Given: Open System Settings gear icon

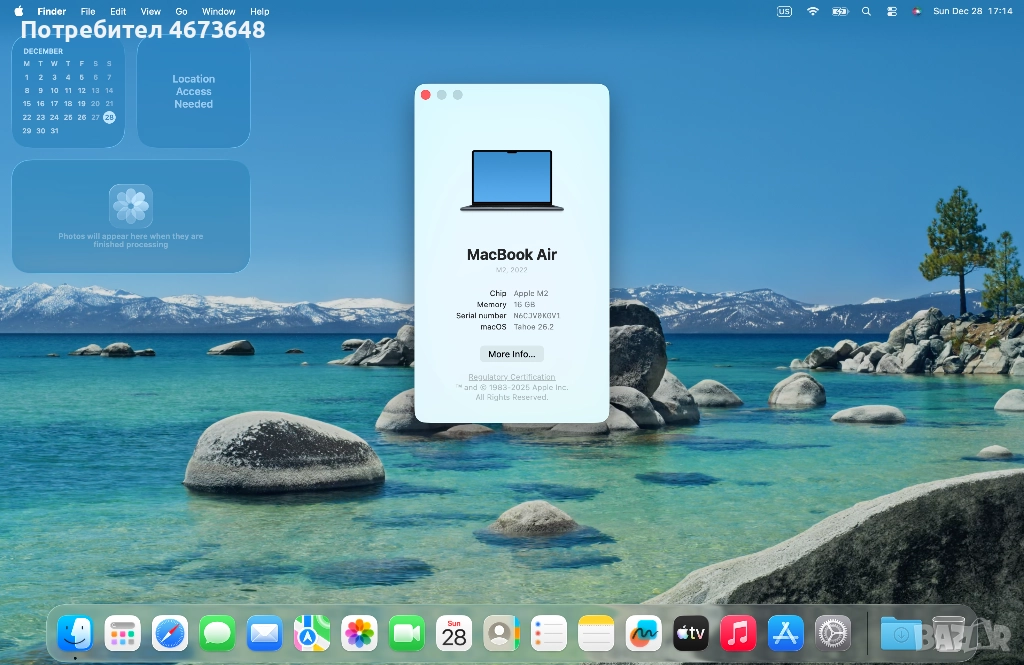Looking at the screenshot, I should click(833, 633).
